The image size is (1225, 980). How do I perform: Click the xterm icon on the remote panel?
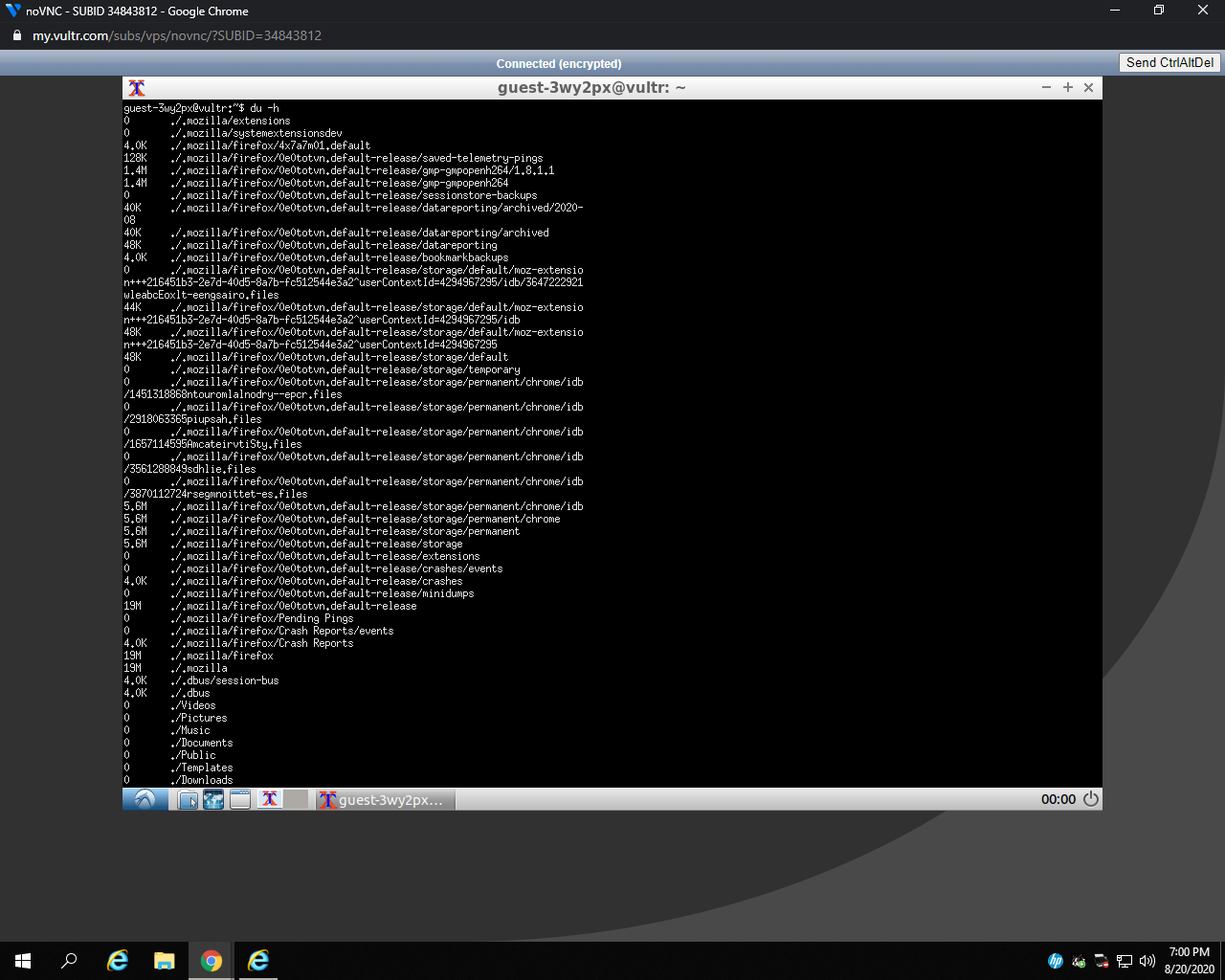pyautogui.click(x=270, y=800)
